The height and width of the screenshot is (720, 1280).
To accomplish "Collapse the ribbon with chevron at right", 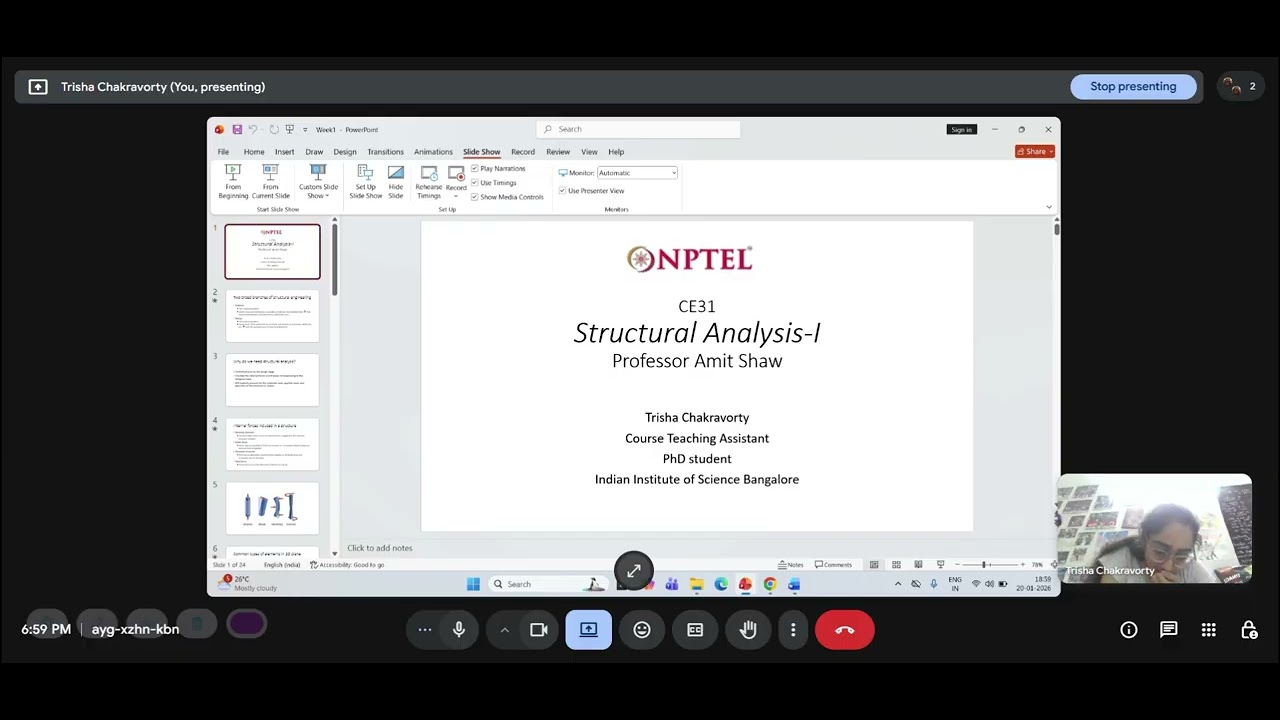I will [1048, 207].
